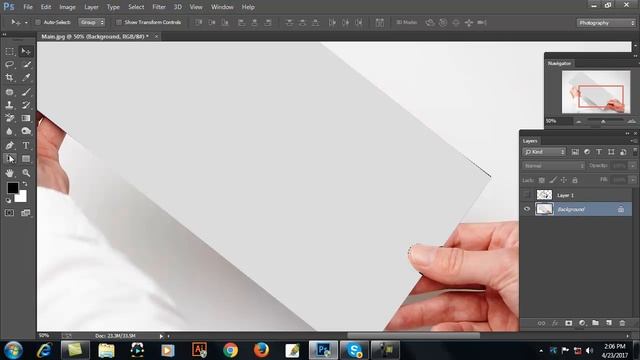Delete layer with the trash button
The height and width of the screenshot is (360, 640).
click(x=622, y=323)
